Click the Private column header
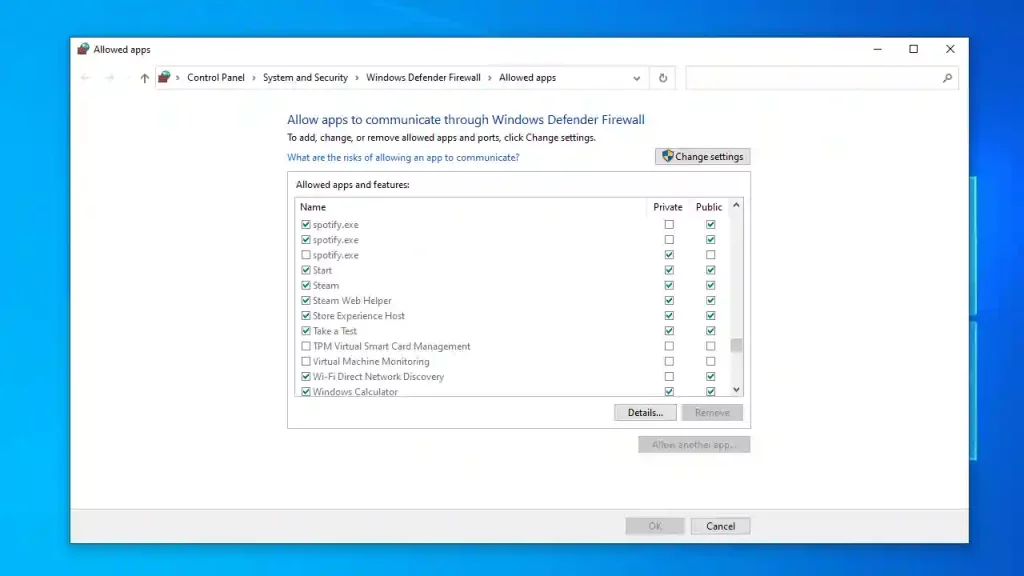1024x576 pixels. coord(667,207)
